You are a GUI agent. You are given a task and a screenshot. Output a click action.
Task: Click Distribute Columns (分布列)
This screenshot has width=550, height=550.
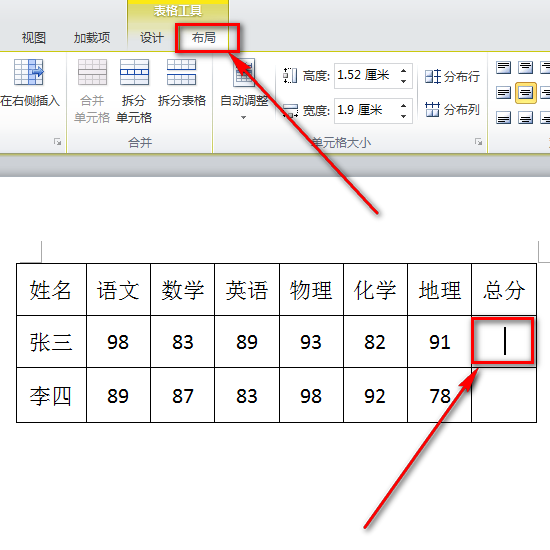(452, 109)
